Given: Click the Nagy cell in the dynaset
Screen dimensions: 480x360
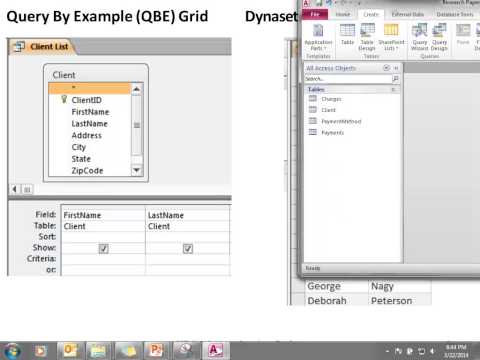Looking at the screenshot, I should 400,286.
